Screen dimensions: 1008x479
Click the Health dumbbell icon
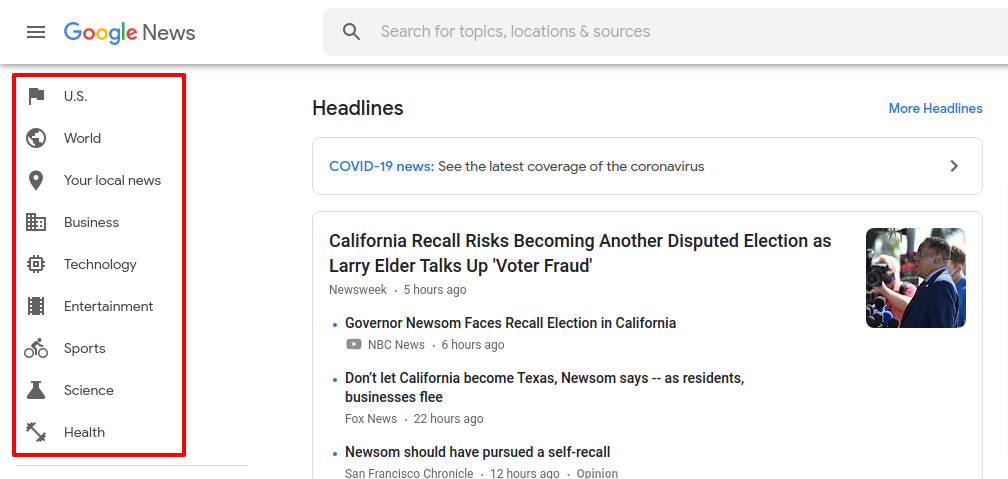coord(36,431)
